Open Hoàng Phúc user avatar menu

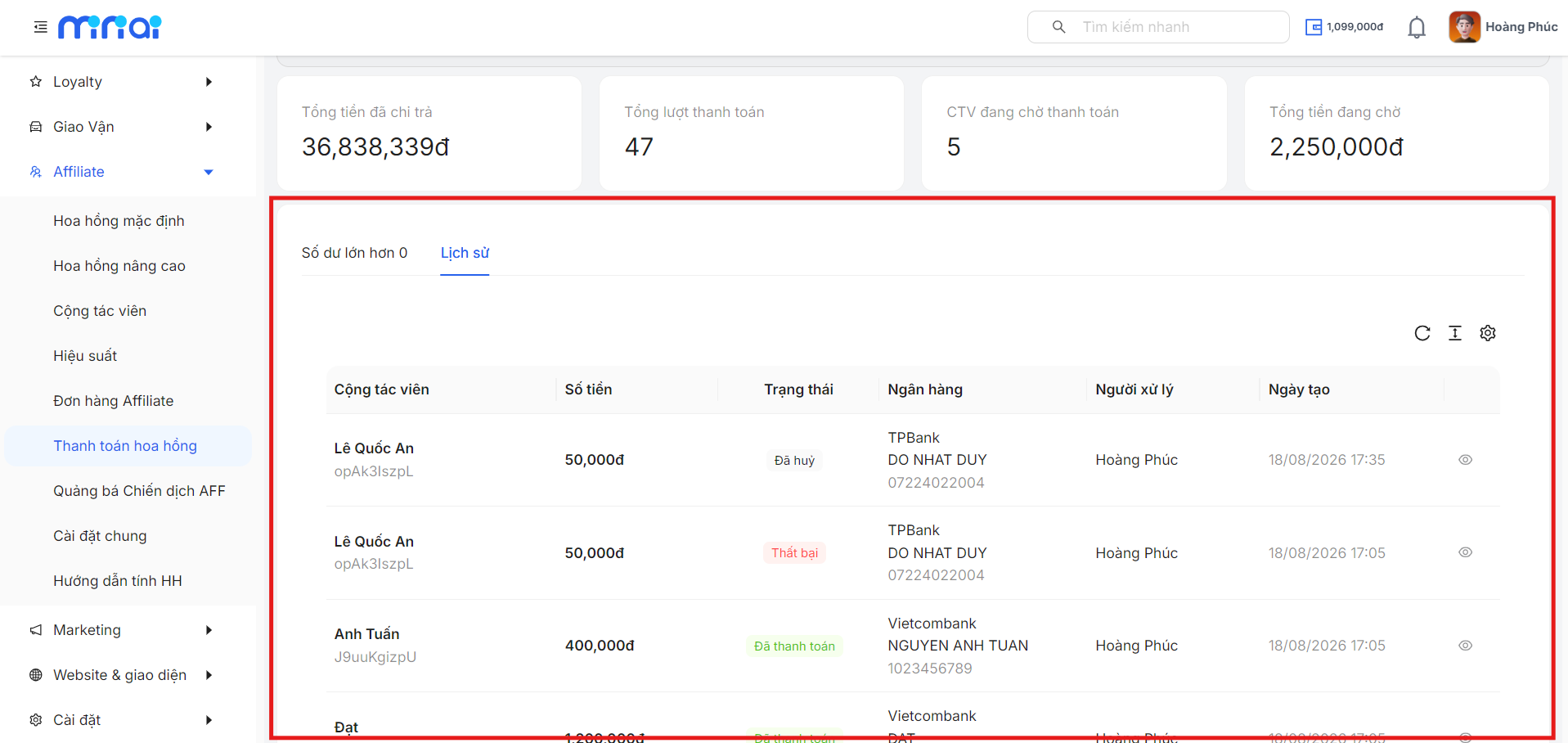click(1503, 27)
